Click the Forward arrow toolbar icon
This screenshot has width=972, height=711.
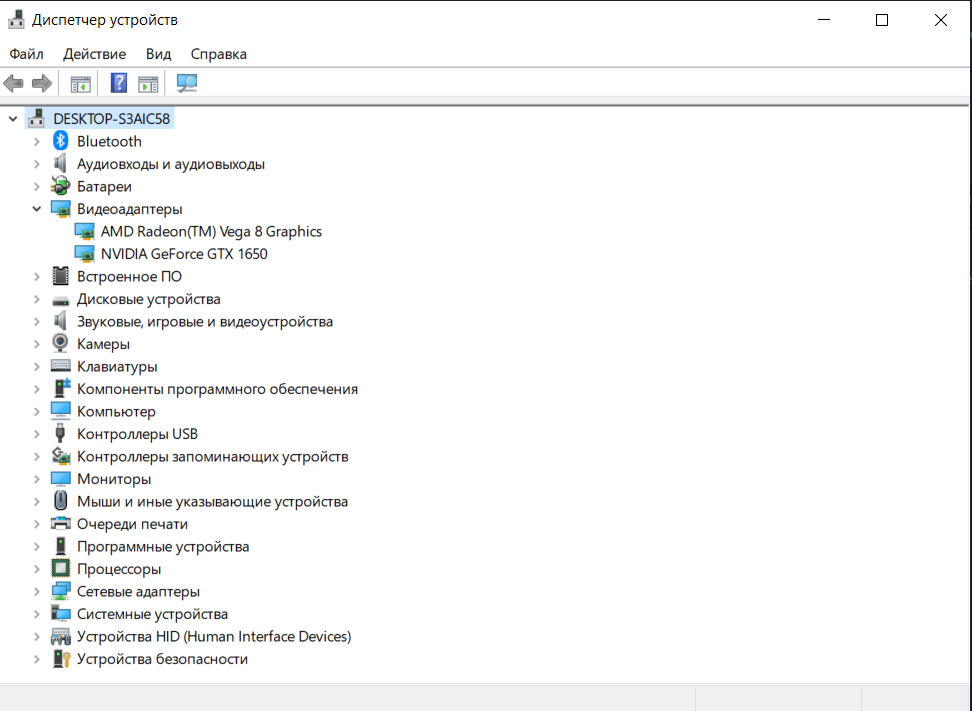(x=42, y=83)
